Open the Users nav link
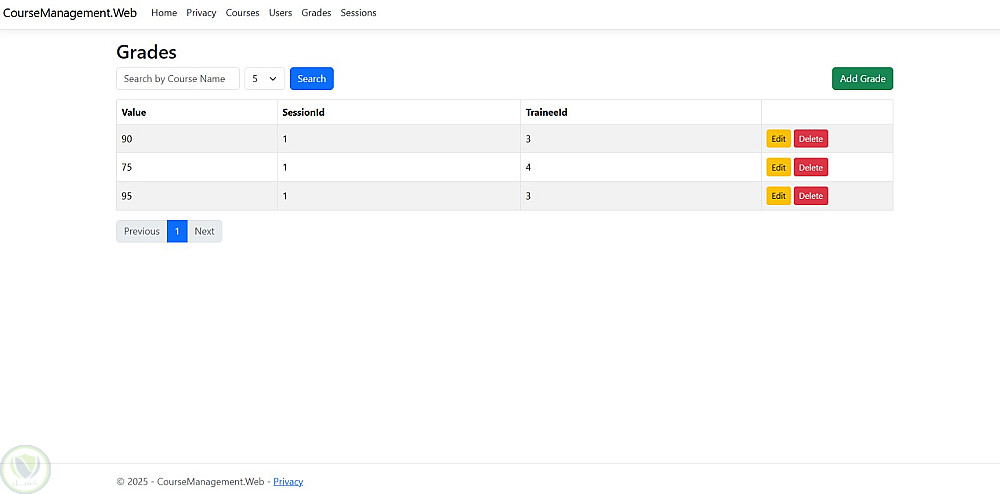 click(280, 13)
